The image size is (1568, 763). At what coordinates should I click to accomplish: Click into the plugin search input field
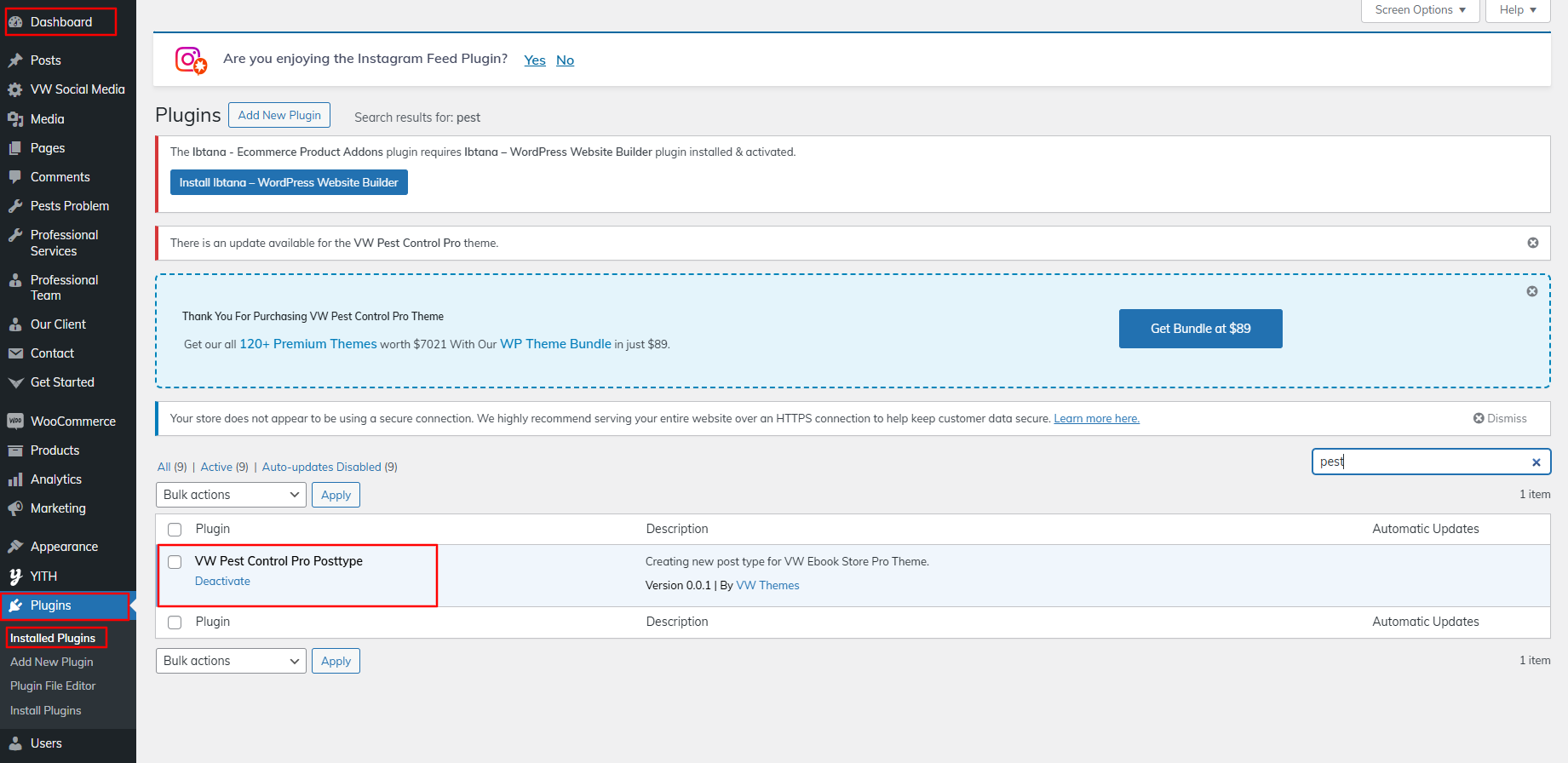1418,462
